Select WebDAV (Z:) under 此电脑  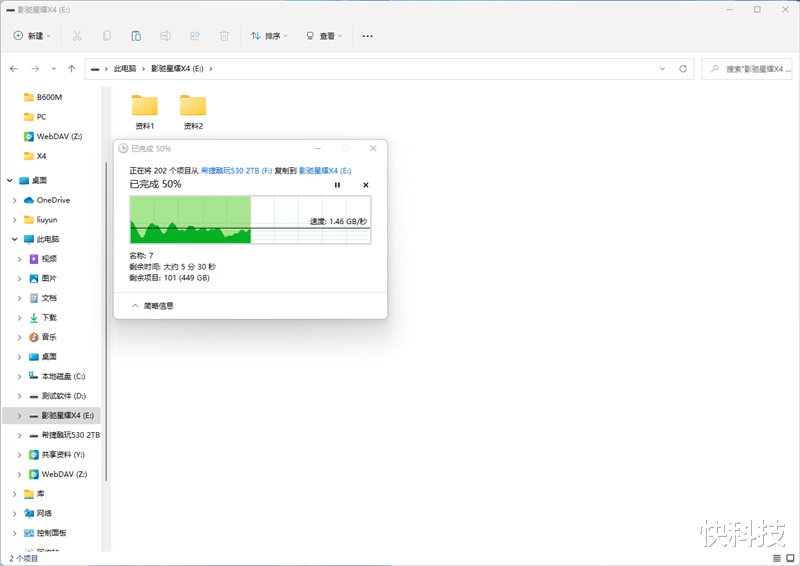(58, 474)
